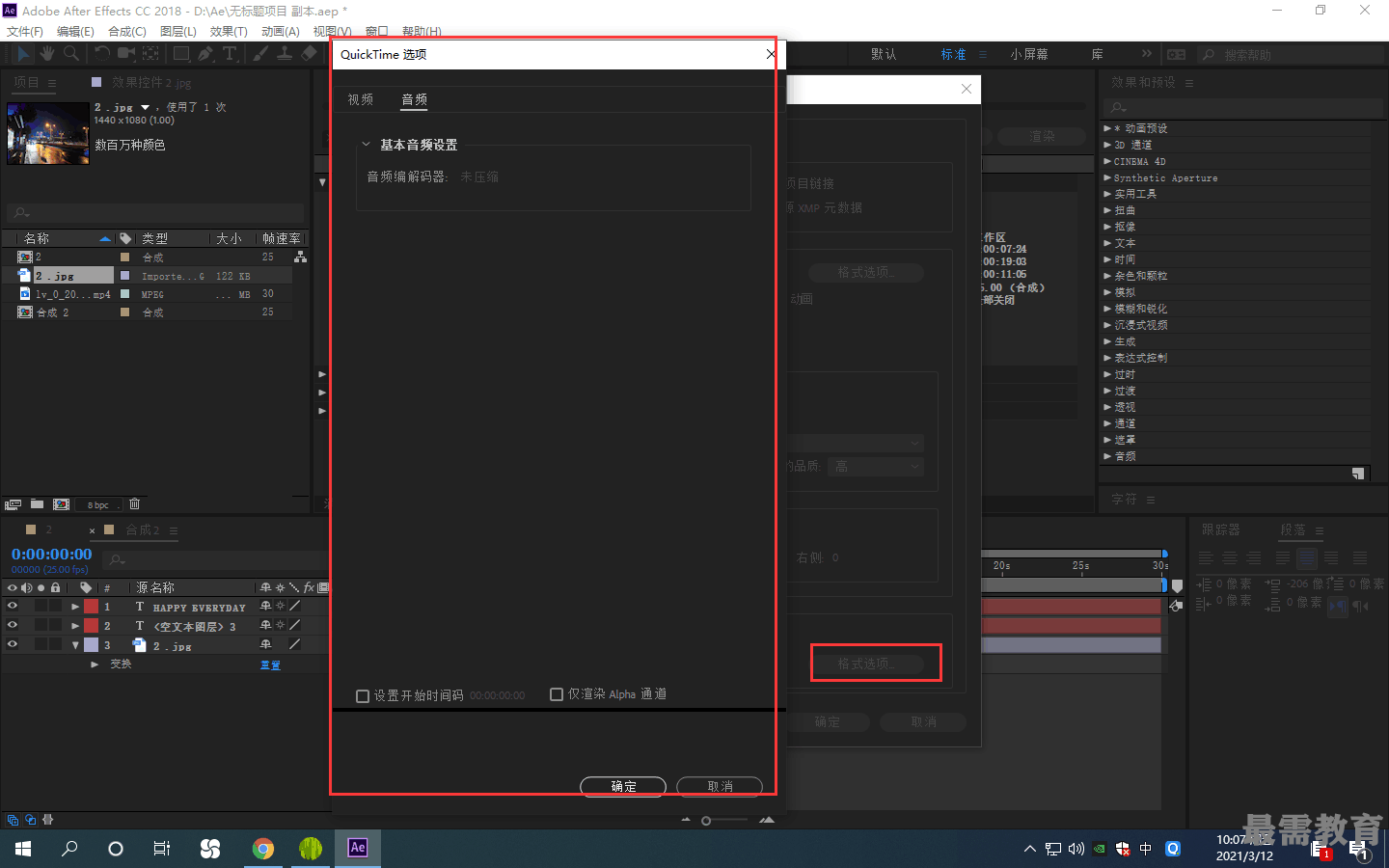Hide the HAPPY EVERYDAY layer with eye toggle
The width and height of the screenshot is (1389, 868).
[x=13, y=607]
